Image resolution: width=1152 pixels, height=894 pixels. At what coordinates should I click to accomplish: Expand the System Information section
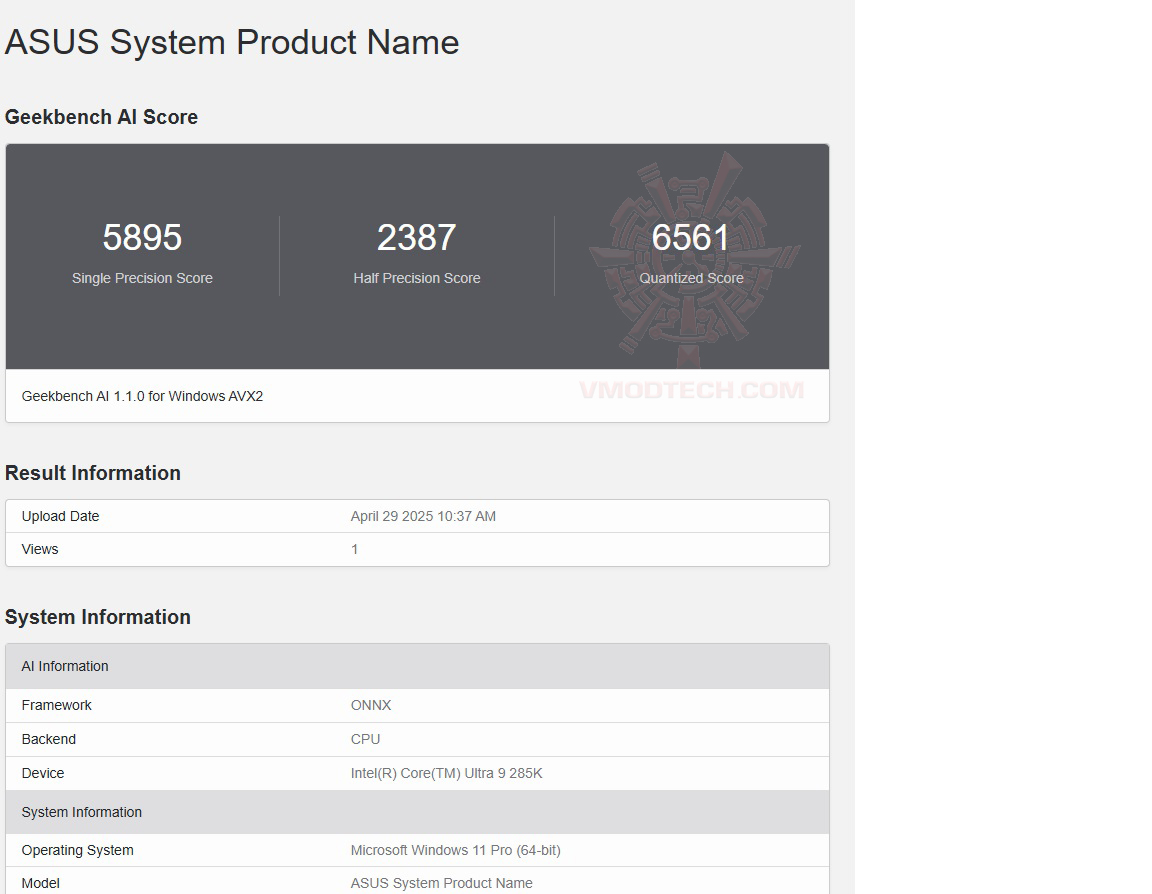tap(98, 617)
